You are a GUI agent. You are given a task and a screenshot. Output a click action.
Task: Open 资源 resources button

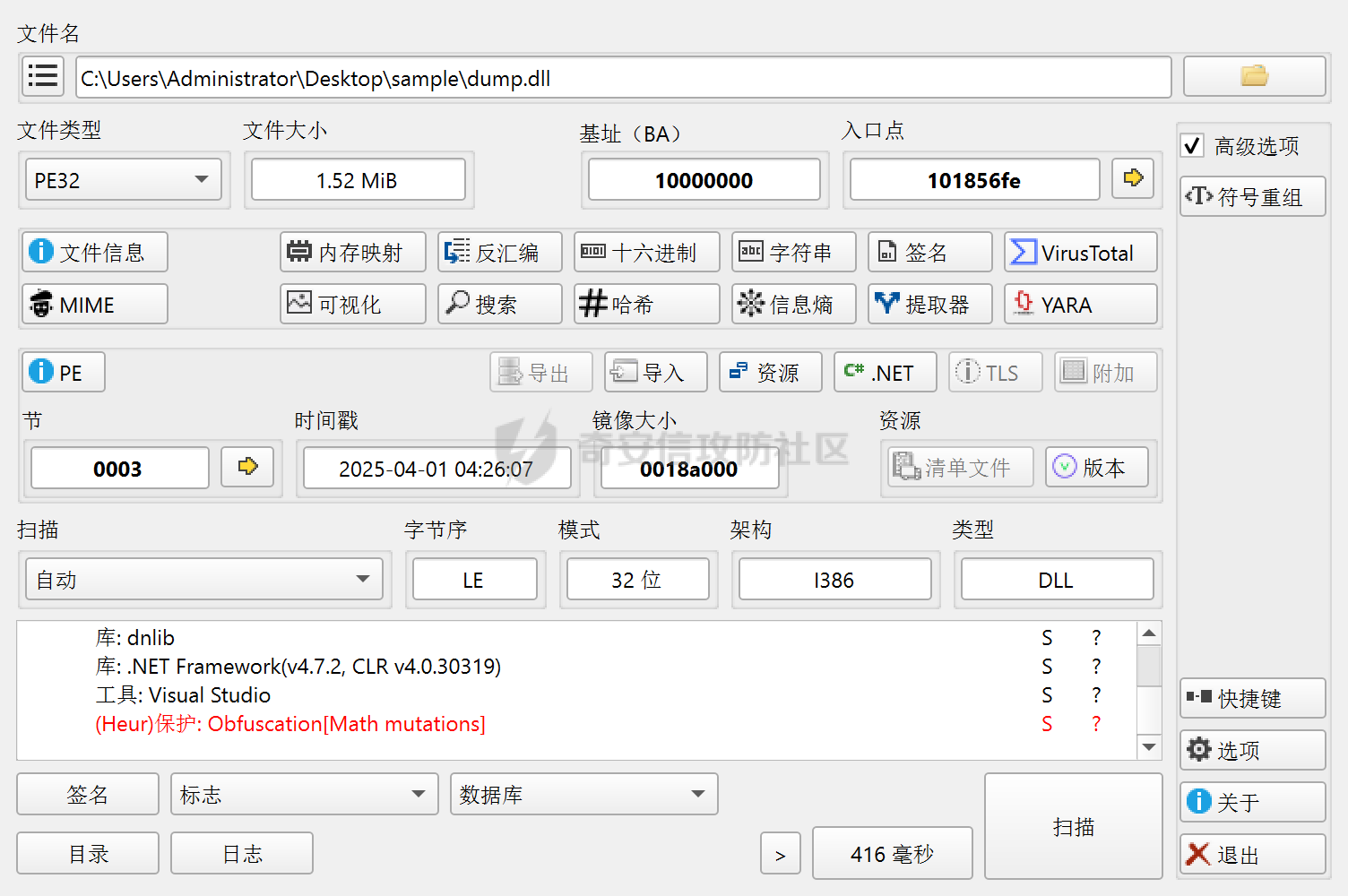771,372
